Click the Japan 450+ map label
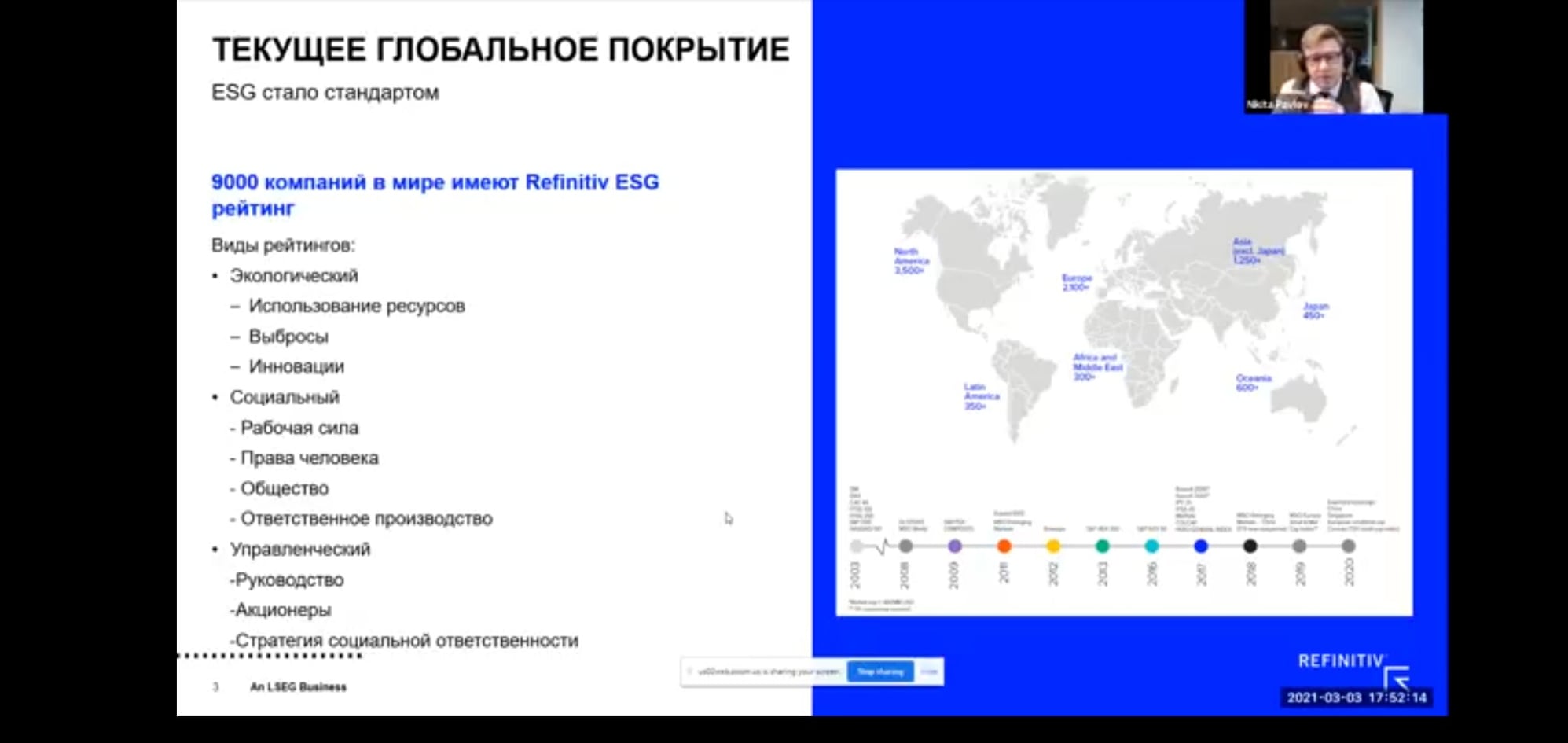 point(1316,311)
